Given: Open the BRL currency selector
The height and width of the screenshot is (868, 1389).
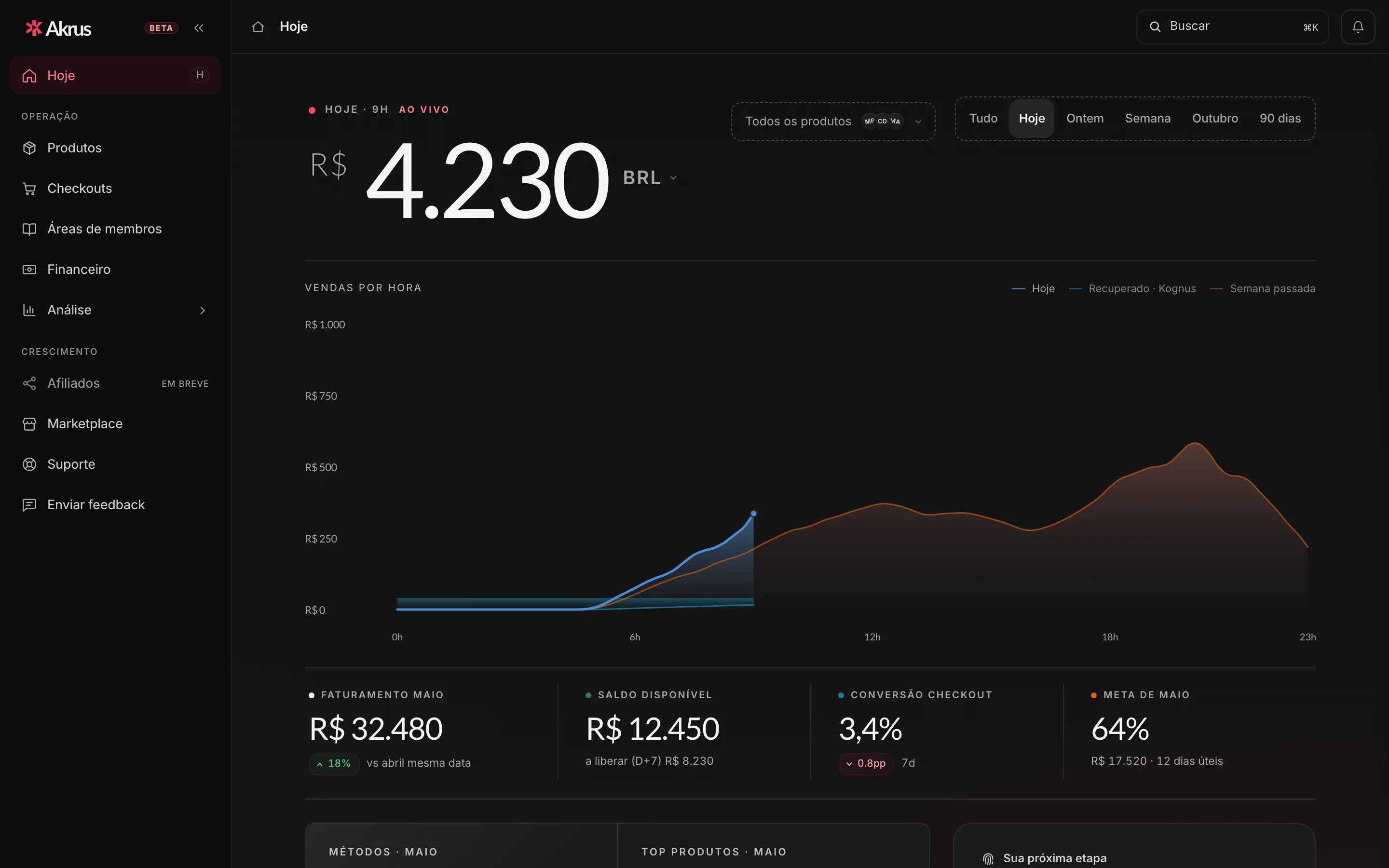Looking at the screenshot, I should click(650, 178).
